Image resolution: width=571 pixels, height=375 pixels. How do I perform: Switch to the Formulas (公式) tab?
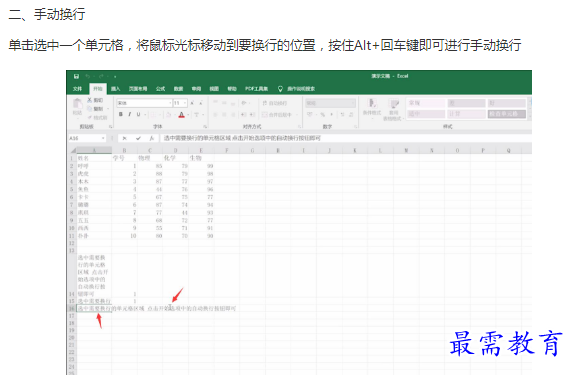(161, 88)
